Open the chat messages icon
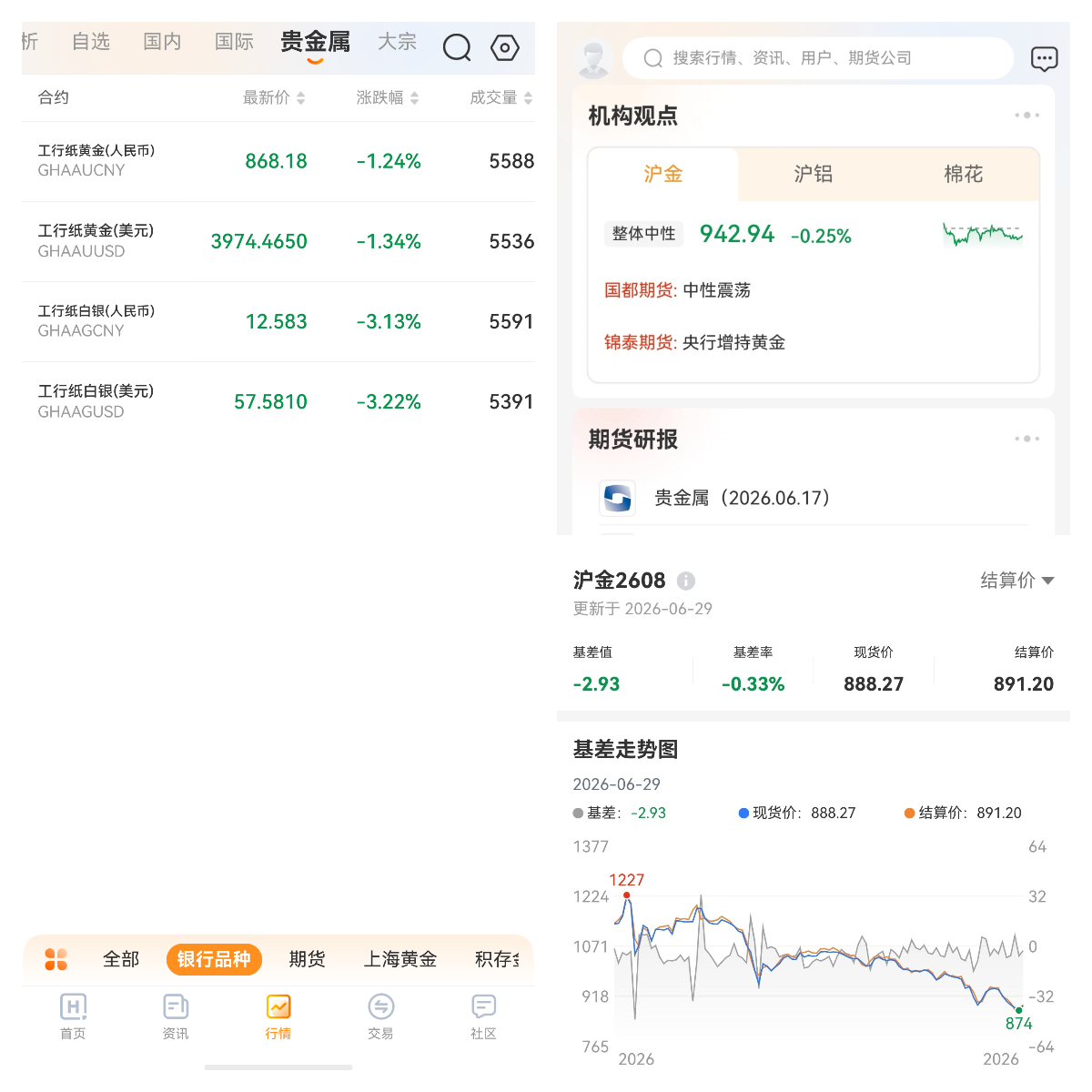The width and height of the screenshot is (1092, 1092). click(1044, 59)
